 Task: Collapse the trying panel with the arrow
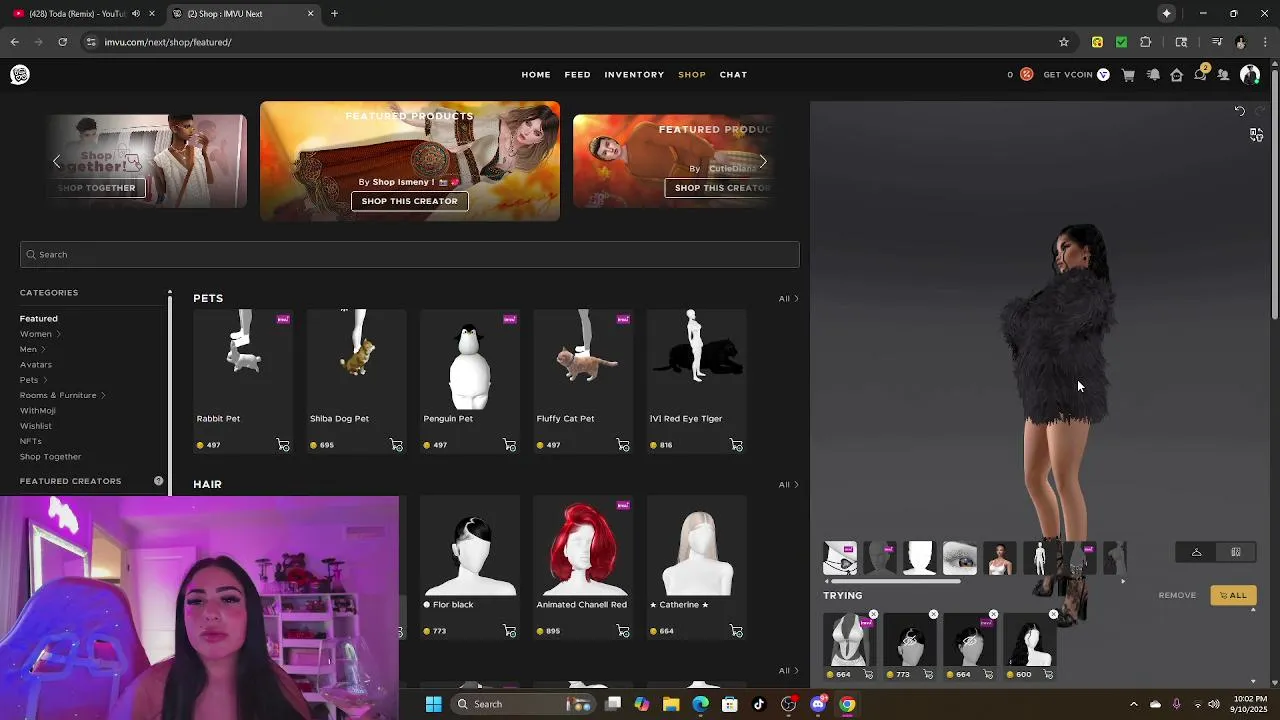[1253, 609]
